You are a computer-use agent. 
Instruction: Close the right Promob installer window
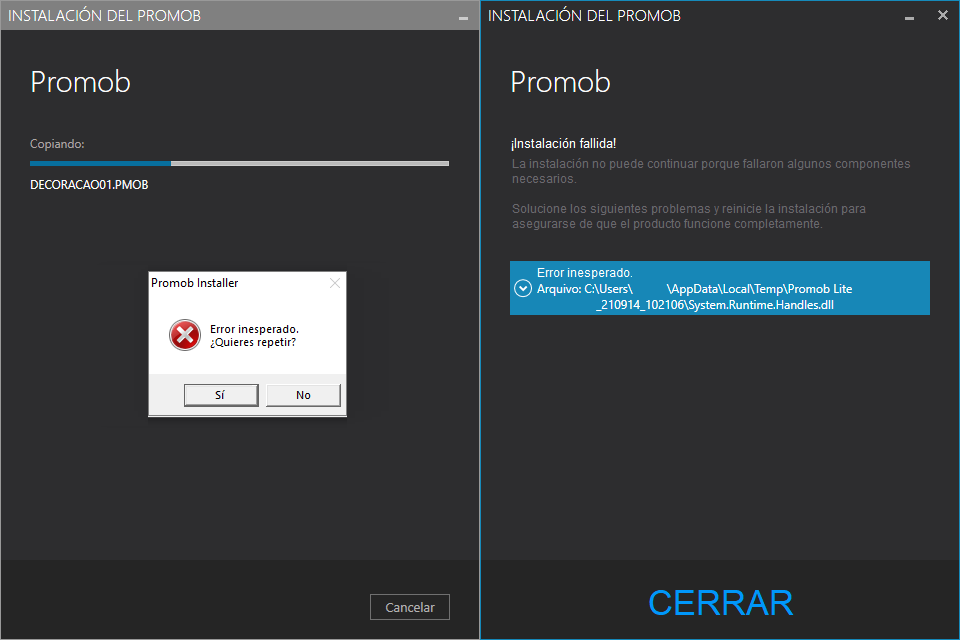pos(943,15)
